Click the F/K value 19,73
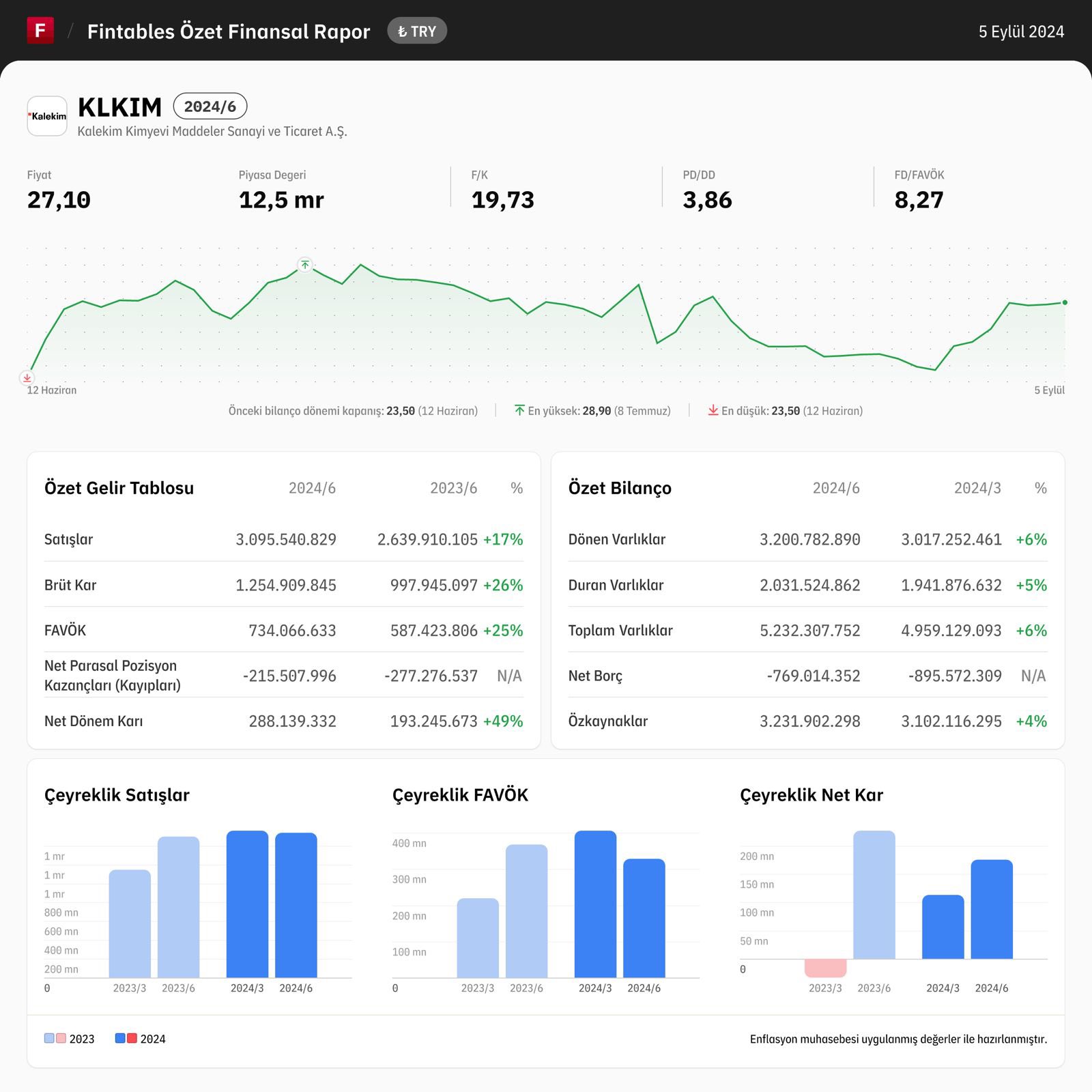The height and width of the screenshot is (1092, 1092). click(x=503, y=200)
